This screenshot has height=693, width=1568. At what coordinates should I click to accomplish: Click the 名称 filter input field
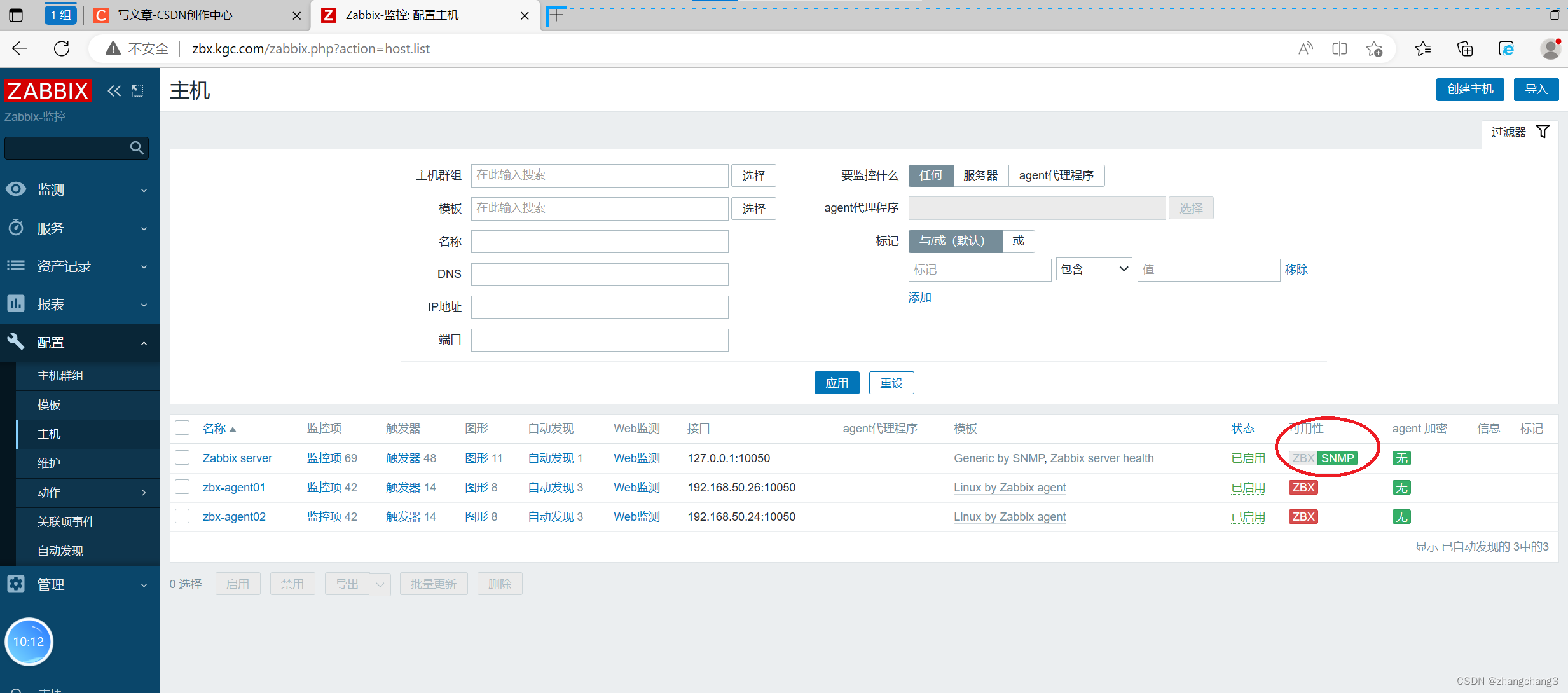(600, 242)
